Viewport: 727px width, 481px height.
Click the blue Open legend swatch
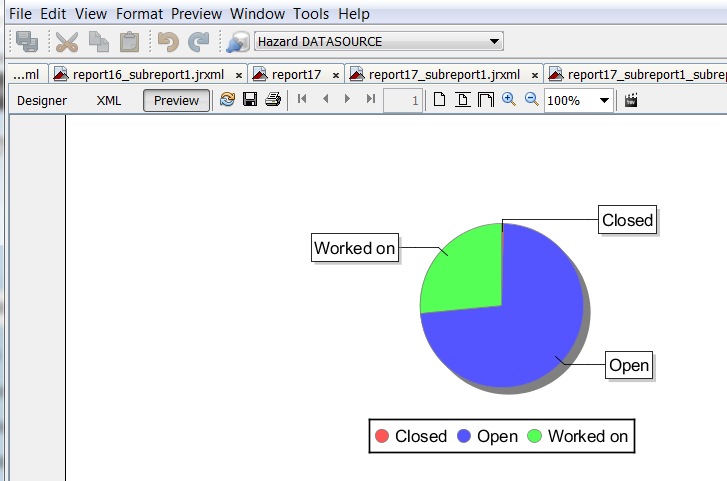coord(464,436)
